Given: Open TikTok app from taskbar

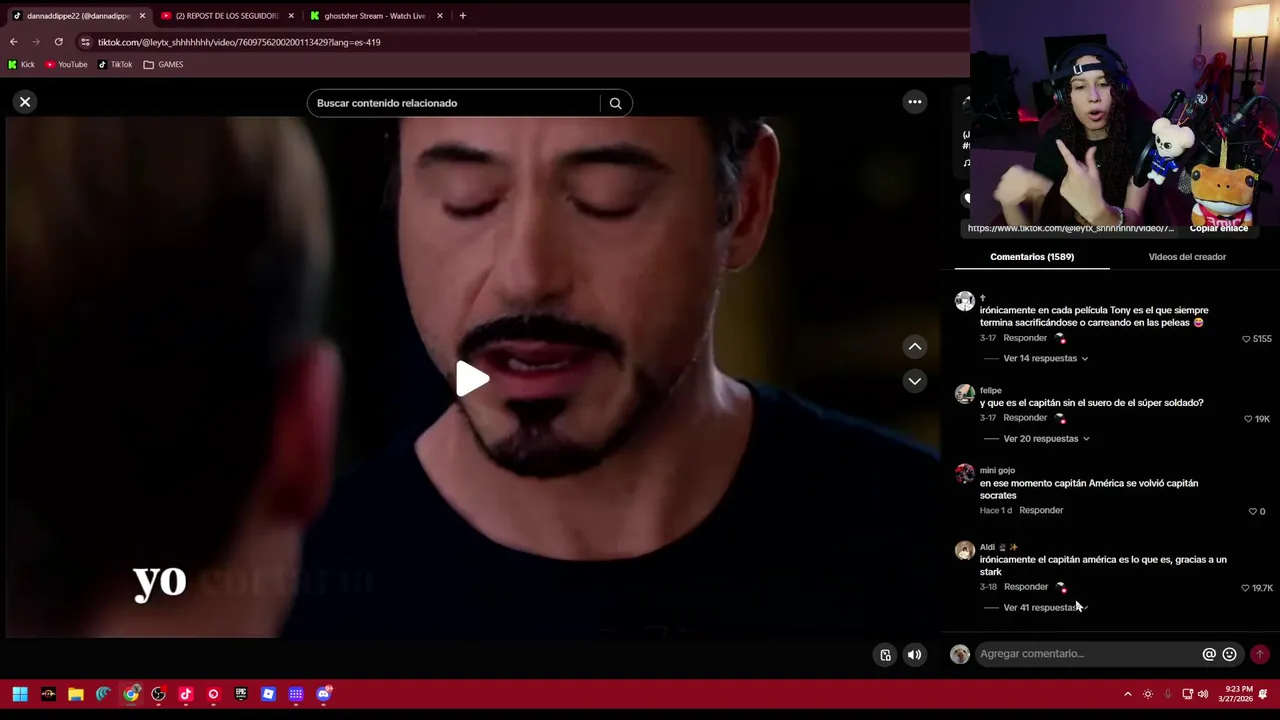Looking at the screenshot, I should [x=186, y=694].
